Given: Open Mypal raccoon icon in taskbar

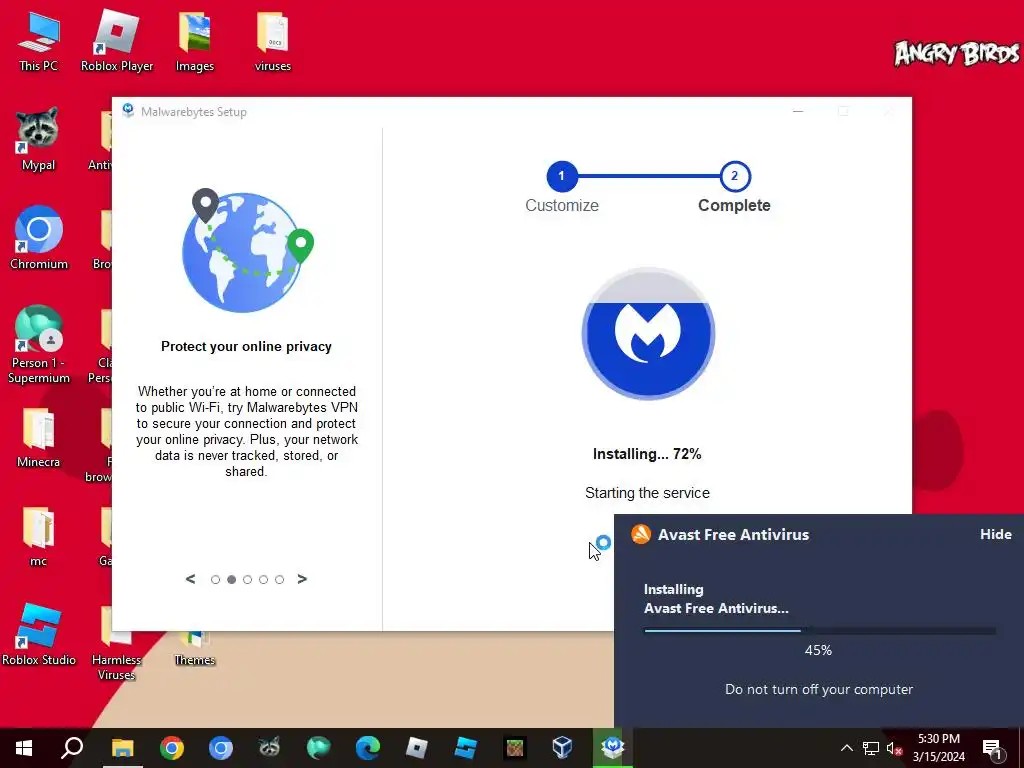Looking at the screenshot, I should [269, 748].
